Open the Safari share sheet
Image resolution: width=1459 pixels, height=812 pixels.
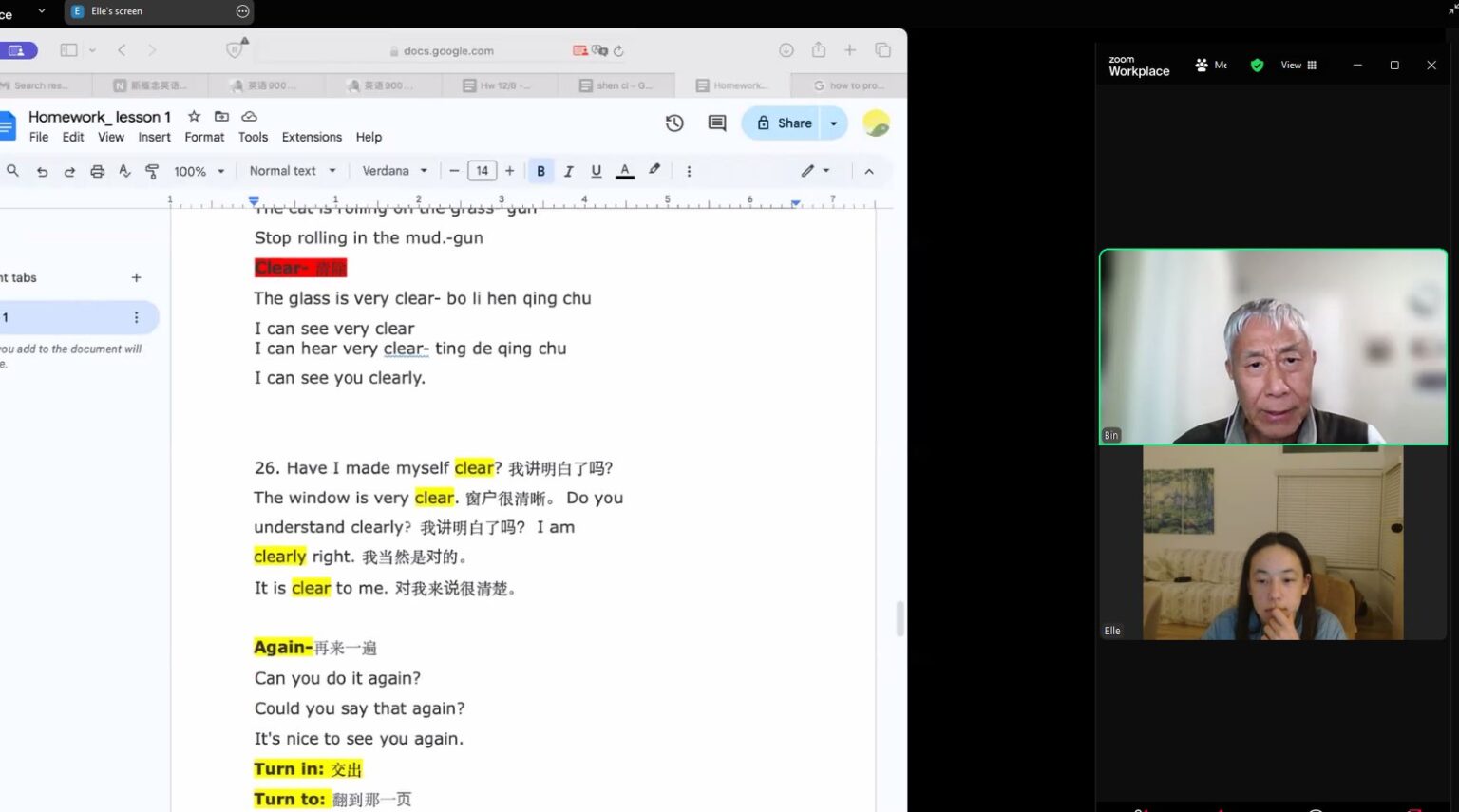(819, 49)
